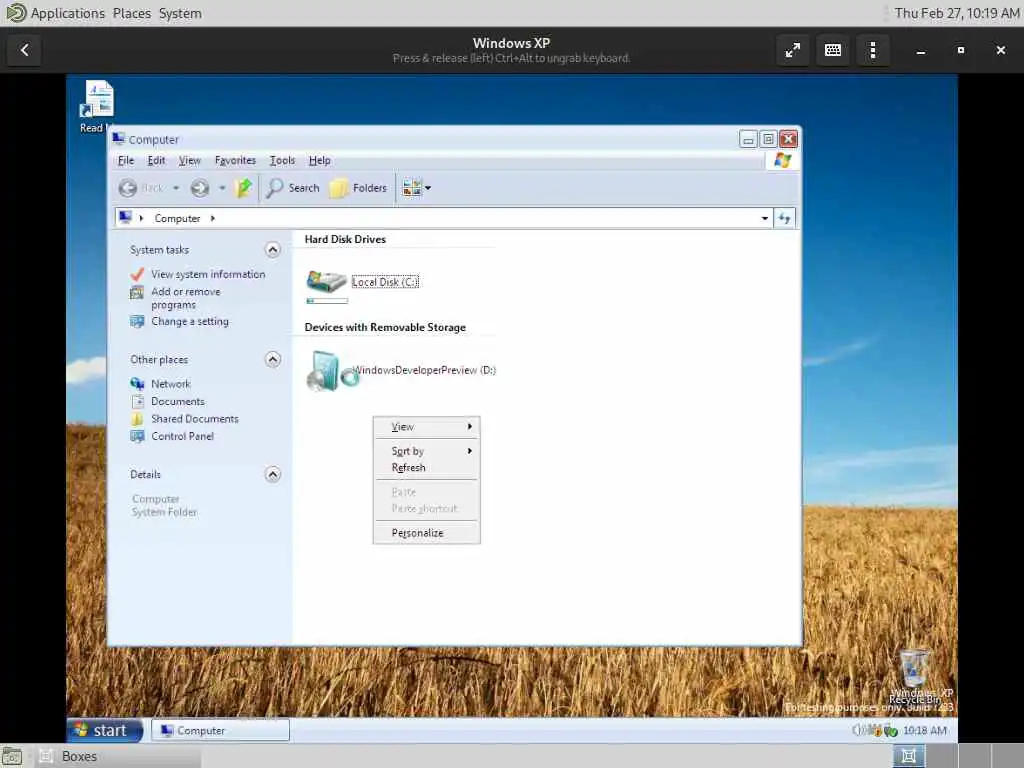Choose Refresh in context menu
Screen dimensions: 1024x768
coord(426,468)
